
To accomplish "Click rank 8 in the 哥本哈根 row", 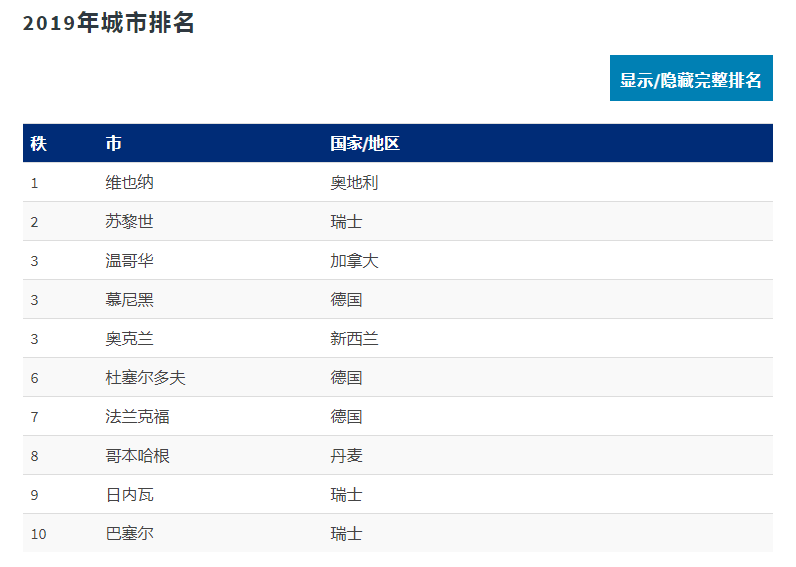I will [x=34, y=456].
